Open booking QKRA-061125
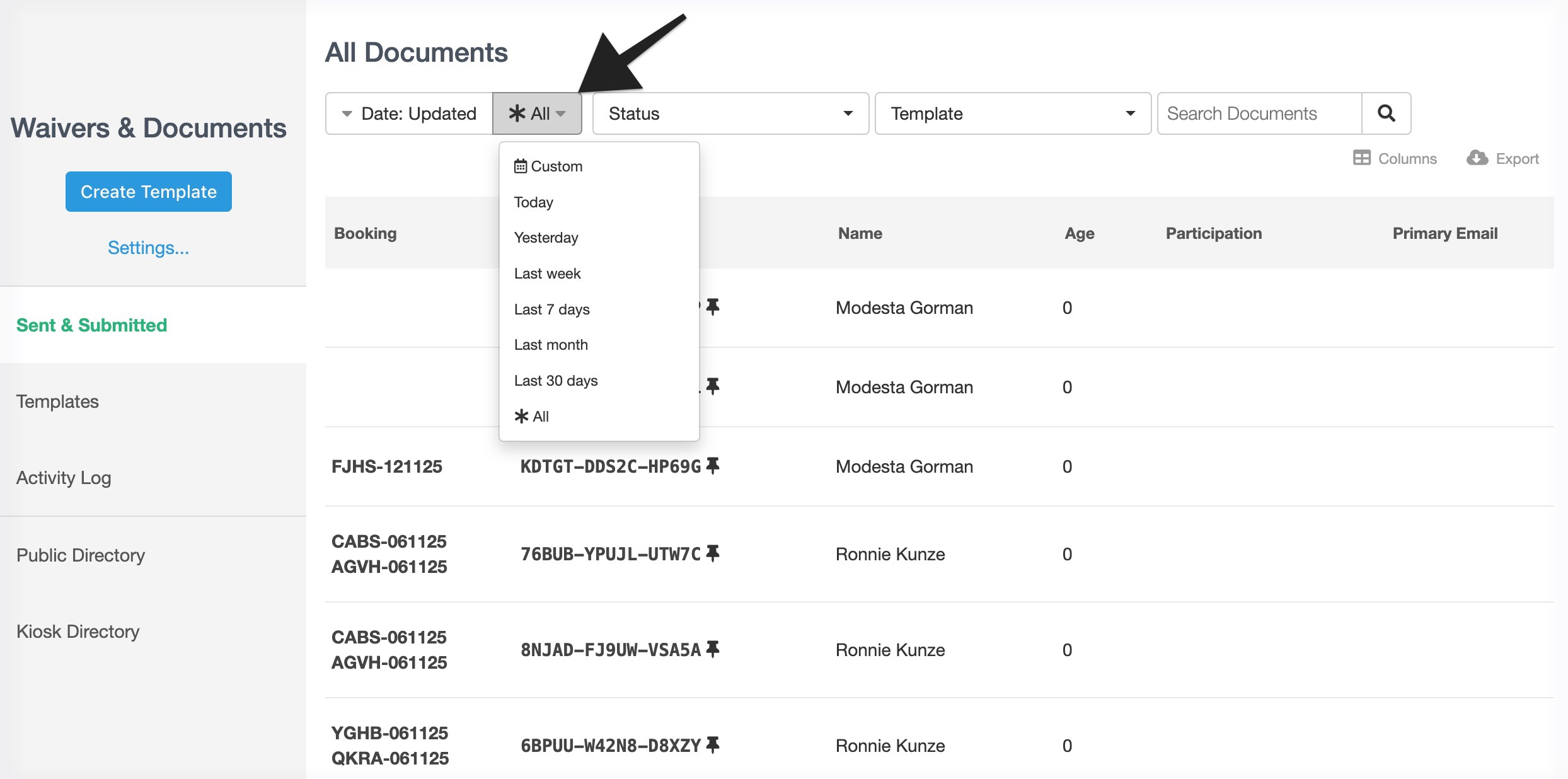The height and width of the screenshot is (779, 1568). click(x=390, y=758)
